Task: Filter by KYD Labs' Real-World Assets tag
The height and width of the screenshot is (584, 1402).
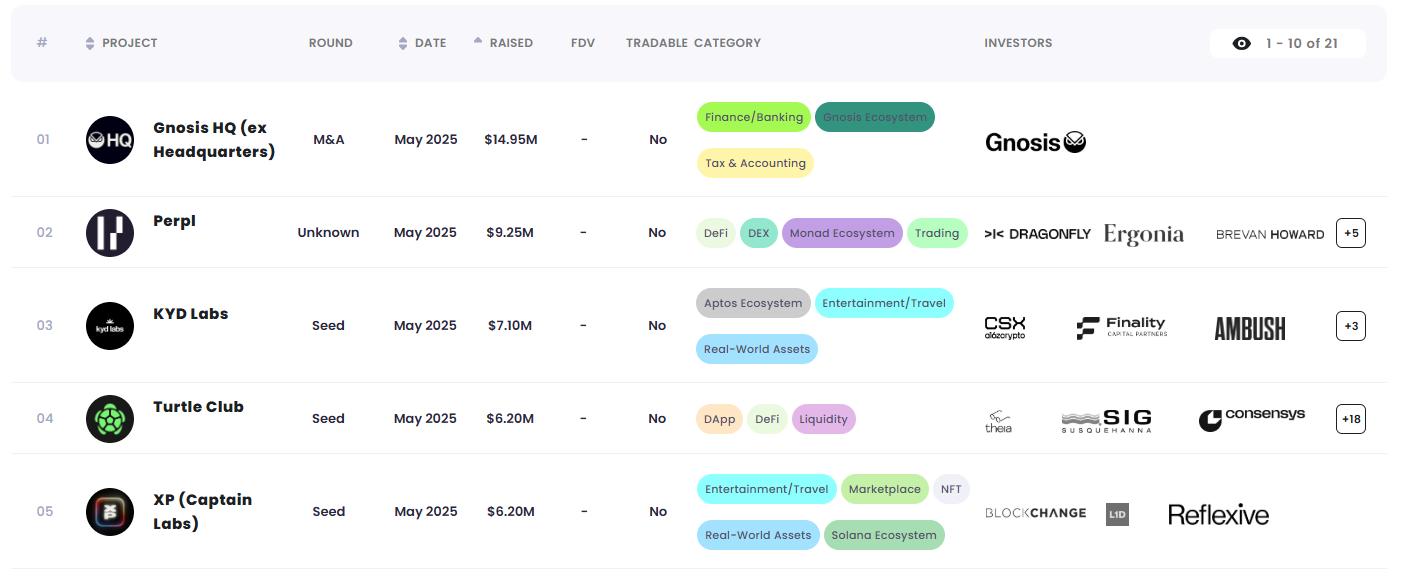Action: click(x=758, y=349)
